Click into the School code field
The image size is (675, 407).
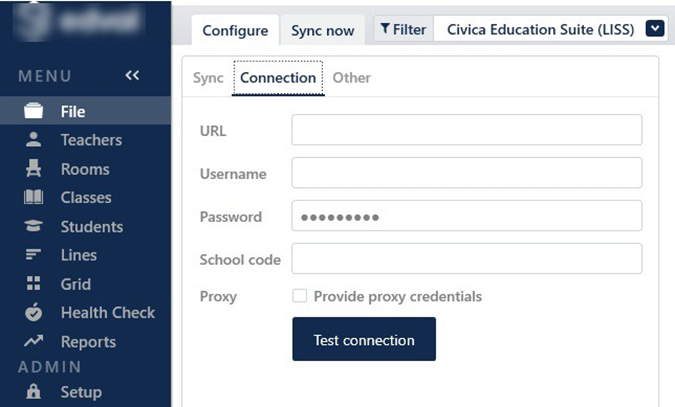point(466,259)
